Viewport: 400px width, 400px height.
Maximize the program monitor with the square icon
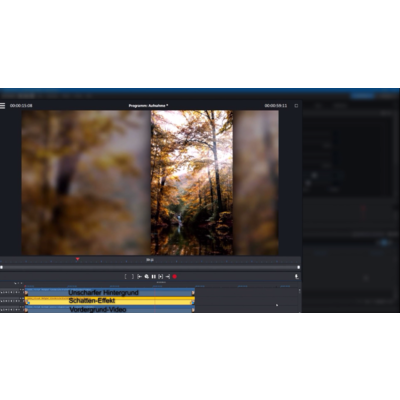pos(296,106)
